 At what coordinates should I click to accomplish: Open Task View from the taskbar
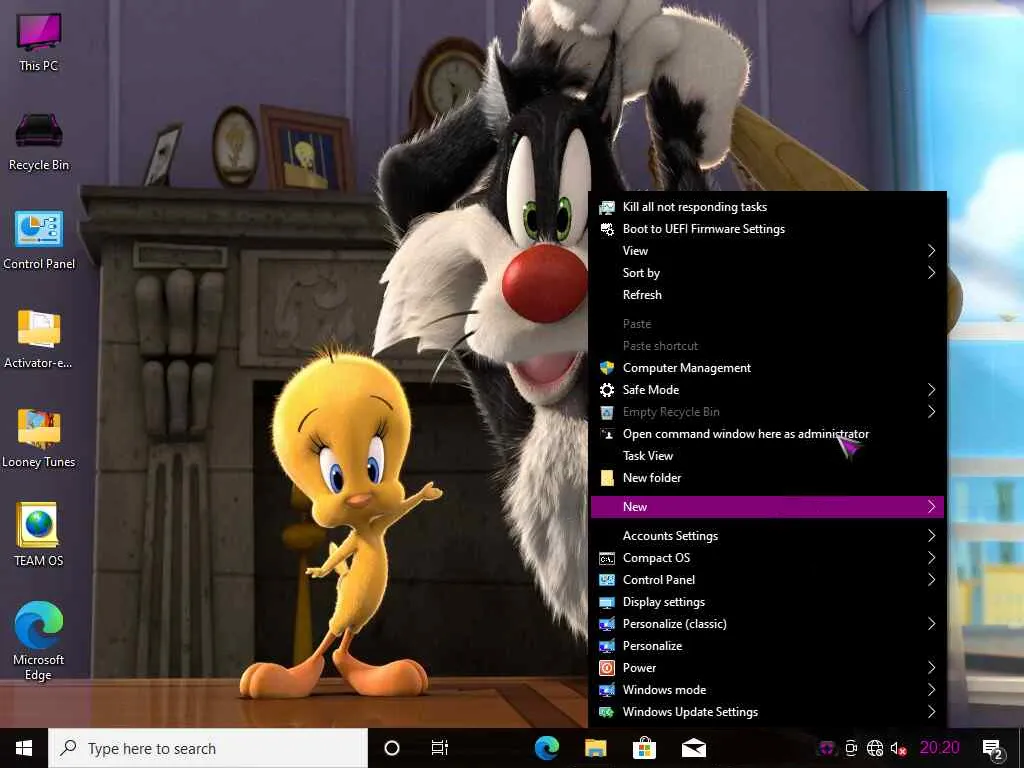click(x=440, y=748)
